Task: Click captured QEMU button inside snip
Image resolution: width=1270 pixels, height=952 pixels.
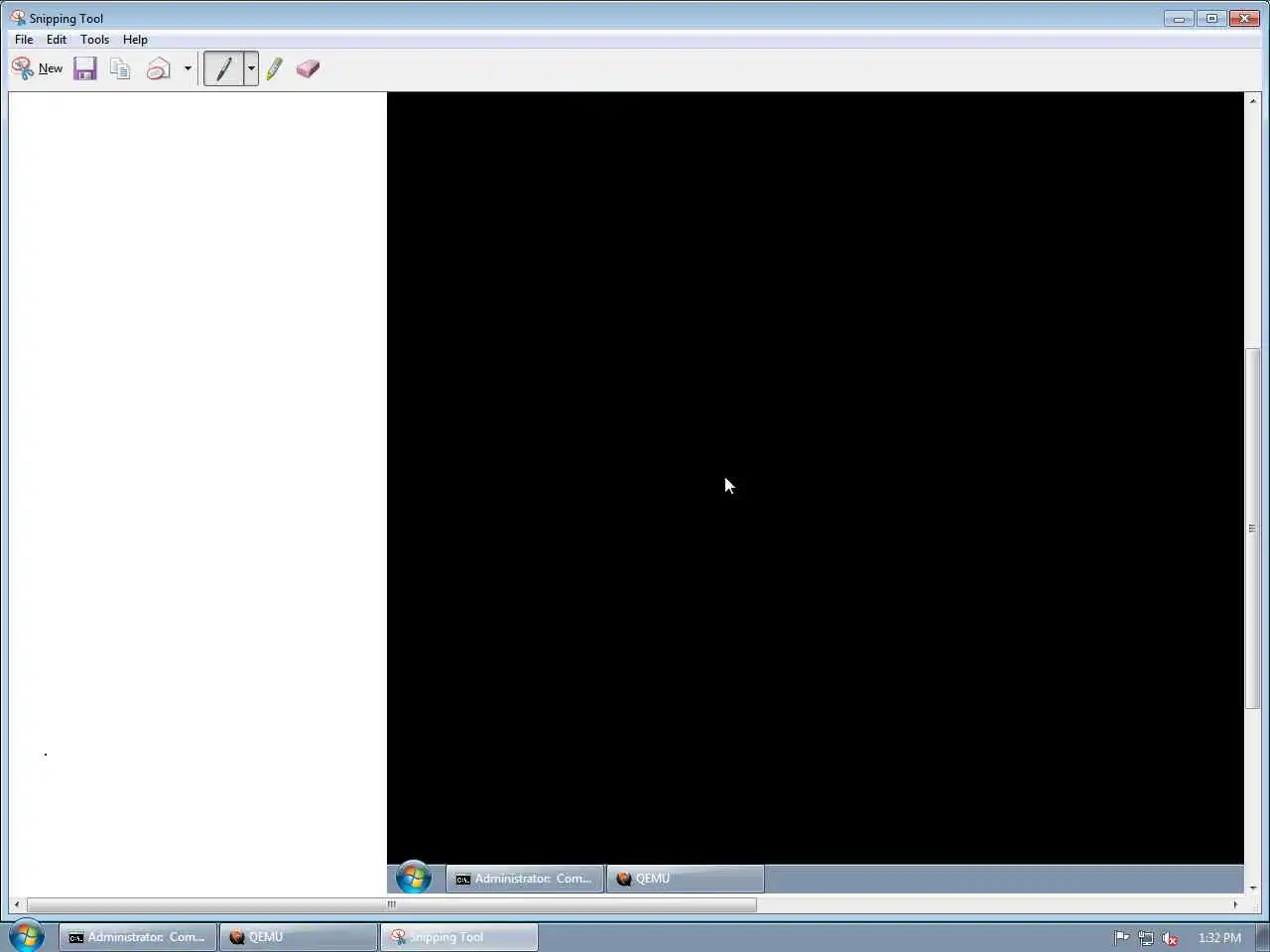Action: (x=686, y=879)
